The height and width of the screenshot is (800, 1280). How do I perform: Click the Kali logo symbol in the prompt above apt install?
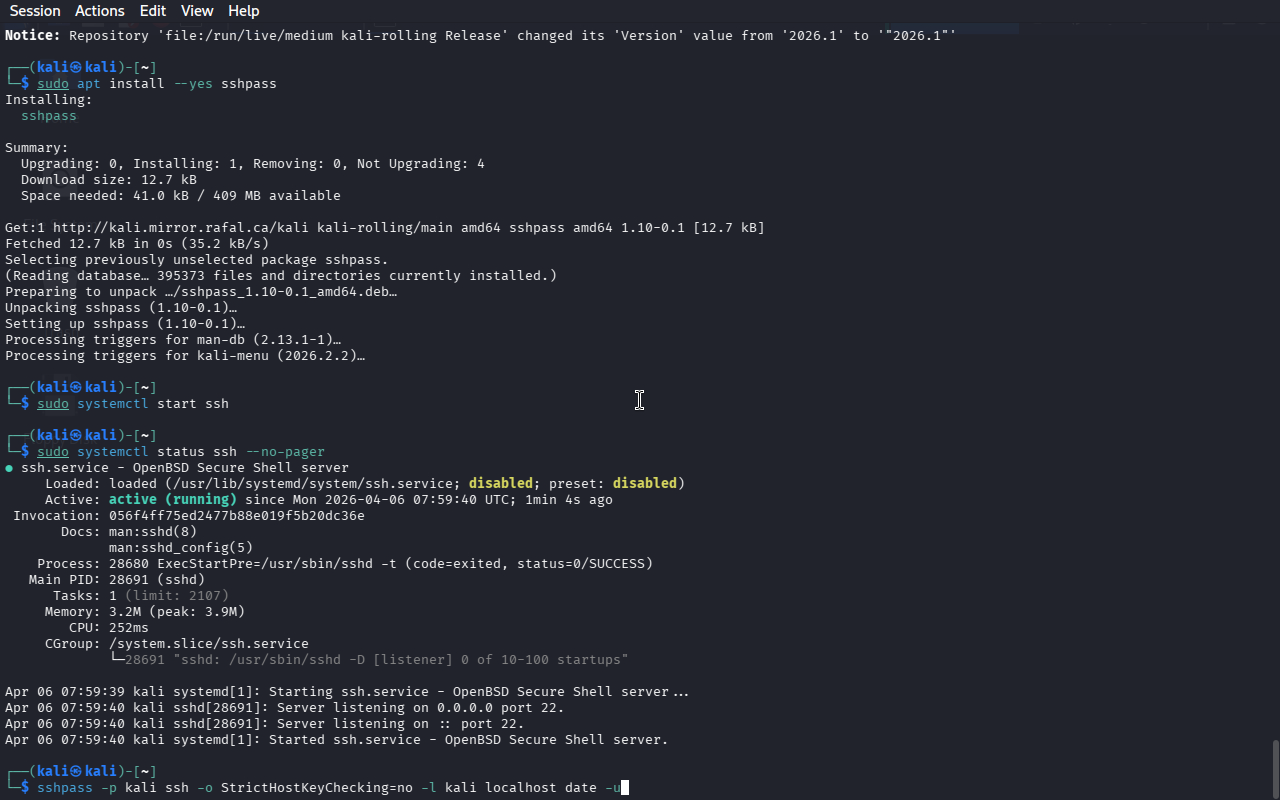77,68
